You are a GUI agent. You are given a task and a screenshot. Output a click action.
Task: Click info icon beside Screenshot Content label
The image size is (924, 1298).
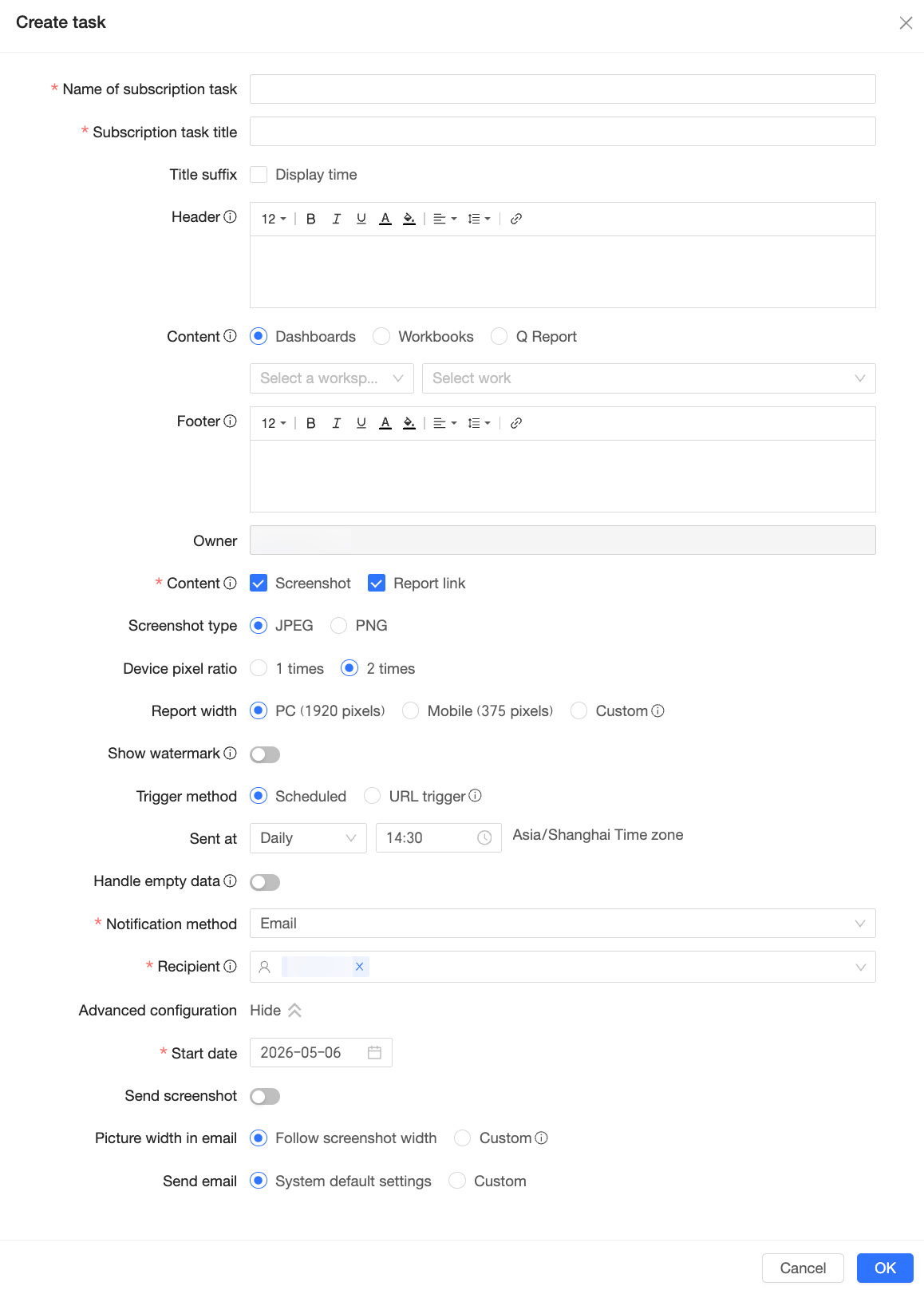tap(231, 583)
